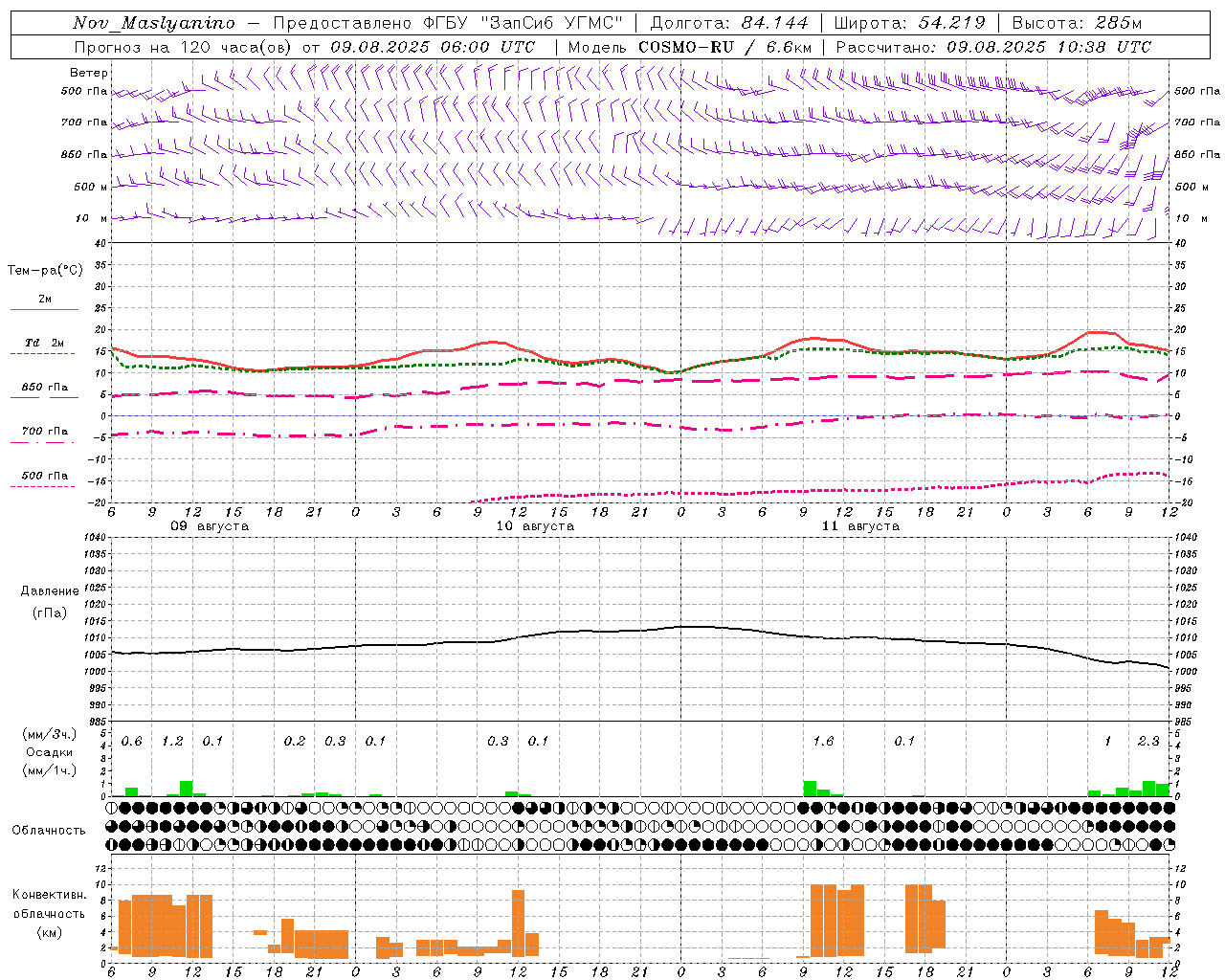
Task: Click the 0.2 precipitation value
Action: point(295,742)
